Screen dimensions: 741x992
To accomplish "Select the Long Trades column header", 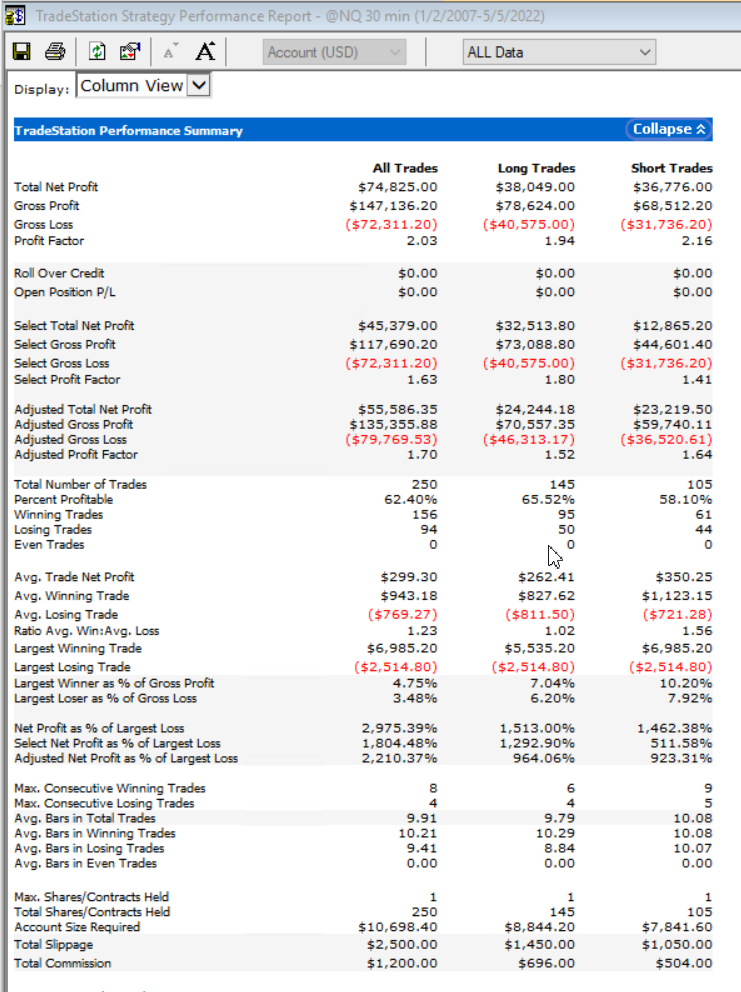I will 536,168.
